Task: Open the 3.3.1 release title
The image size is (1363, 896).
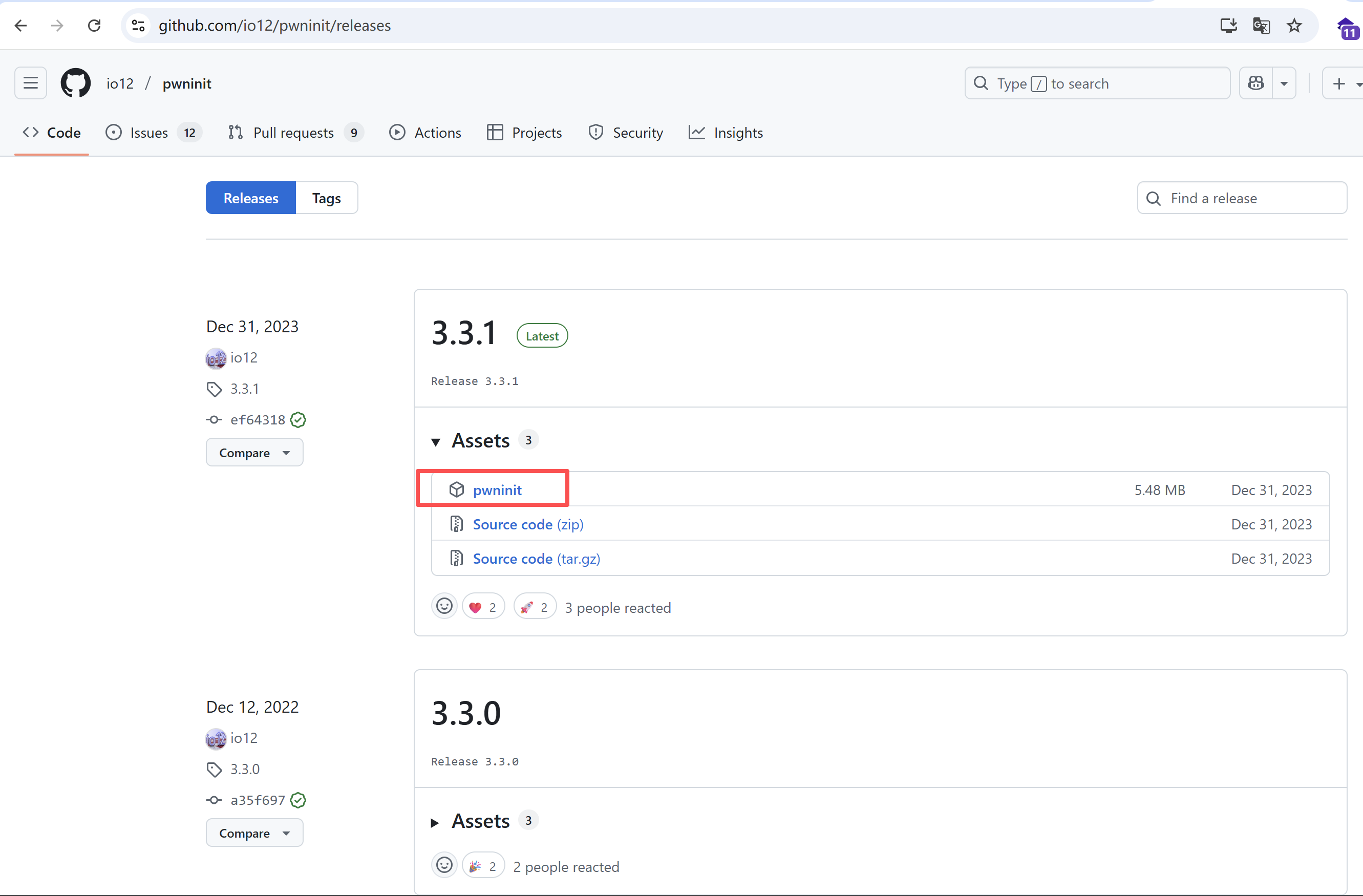Action: (x=464, y=333)
